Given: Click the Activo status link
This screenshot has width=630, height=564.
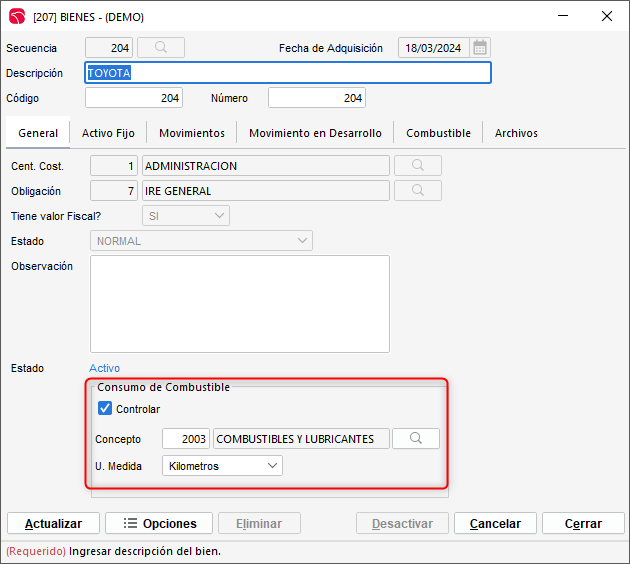Looking at the screenshot, I should tap(104, 368).
